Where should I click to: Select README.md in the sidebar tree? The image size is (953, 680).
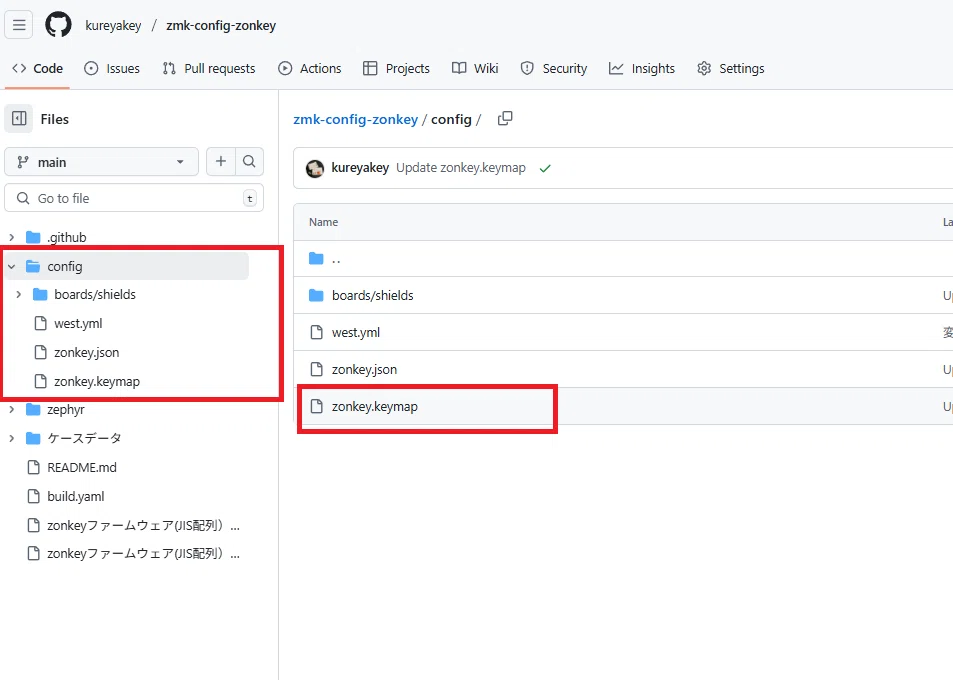coord(81,467)
